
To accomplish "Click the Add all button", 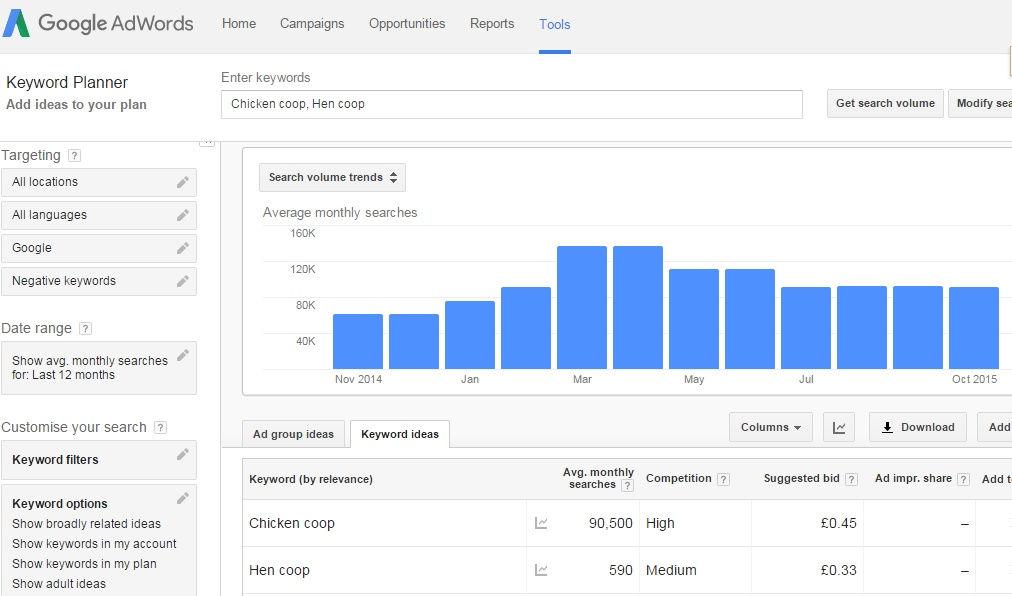I will point(995,427).
